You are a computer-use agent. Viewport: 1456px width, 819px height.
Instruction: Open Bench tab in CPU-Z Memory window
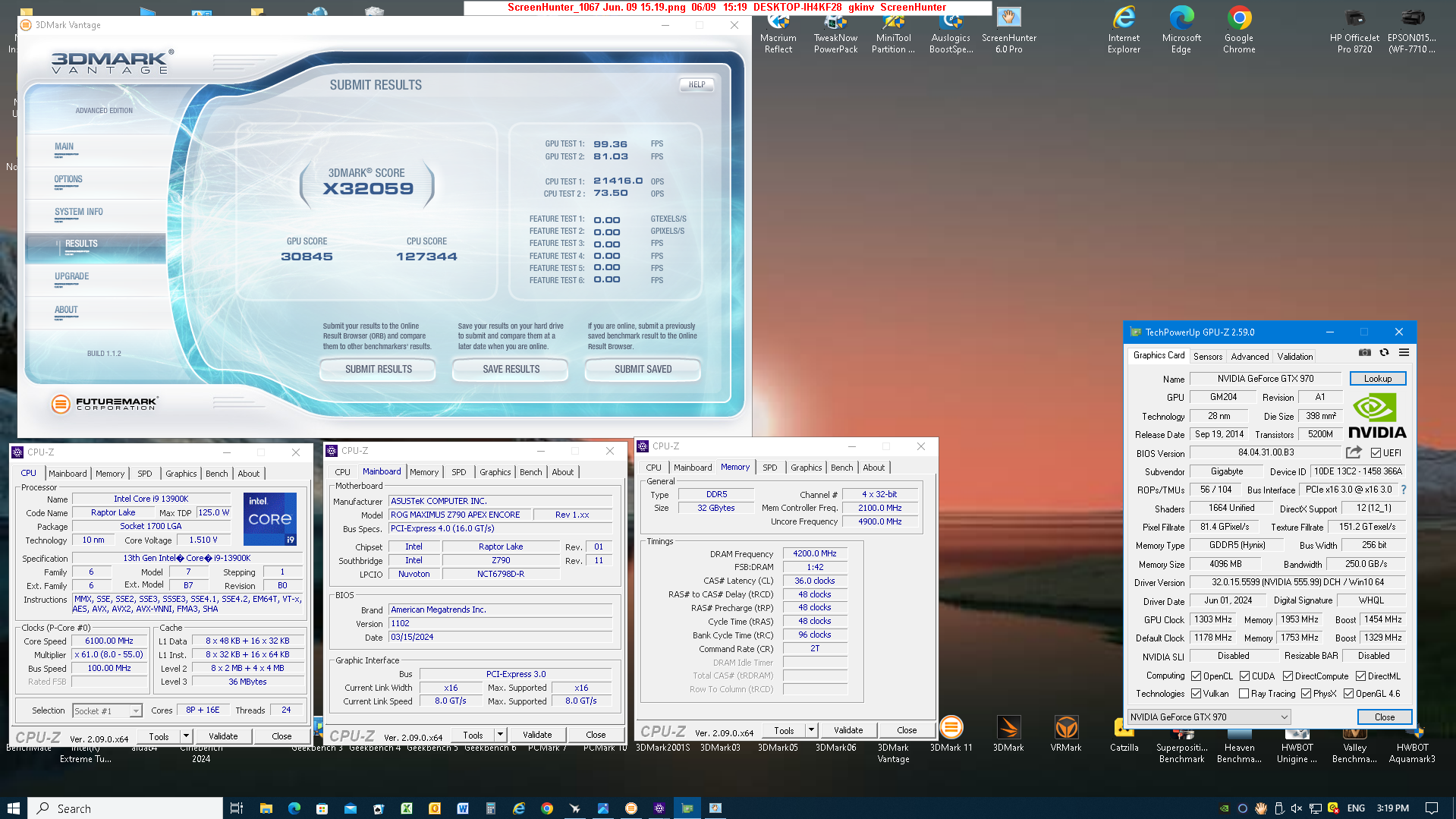click(x=841, y=468)
